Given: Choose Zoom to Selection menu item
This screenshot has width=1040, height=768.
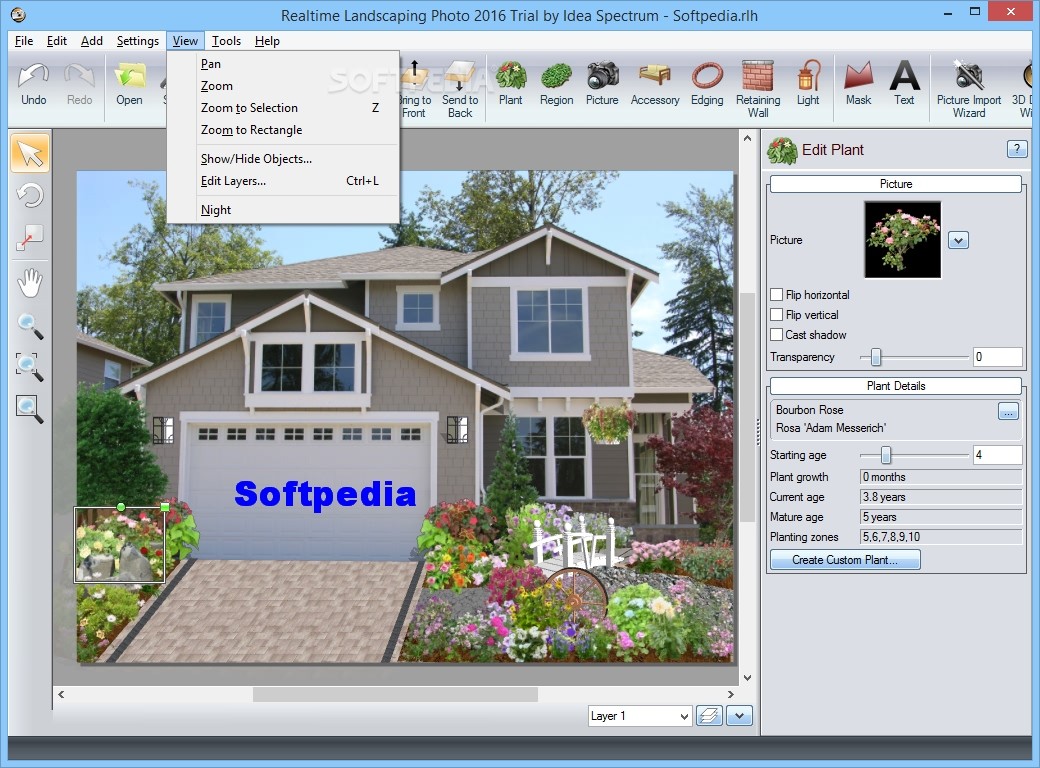Looking at the screenshot, I should 283,107.
